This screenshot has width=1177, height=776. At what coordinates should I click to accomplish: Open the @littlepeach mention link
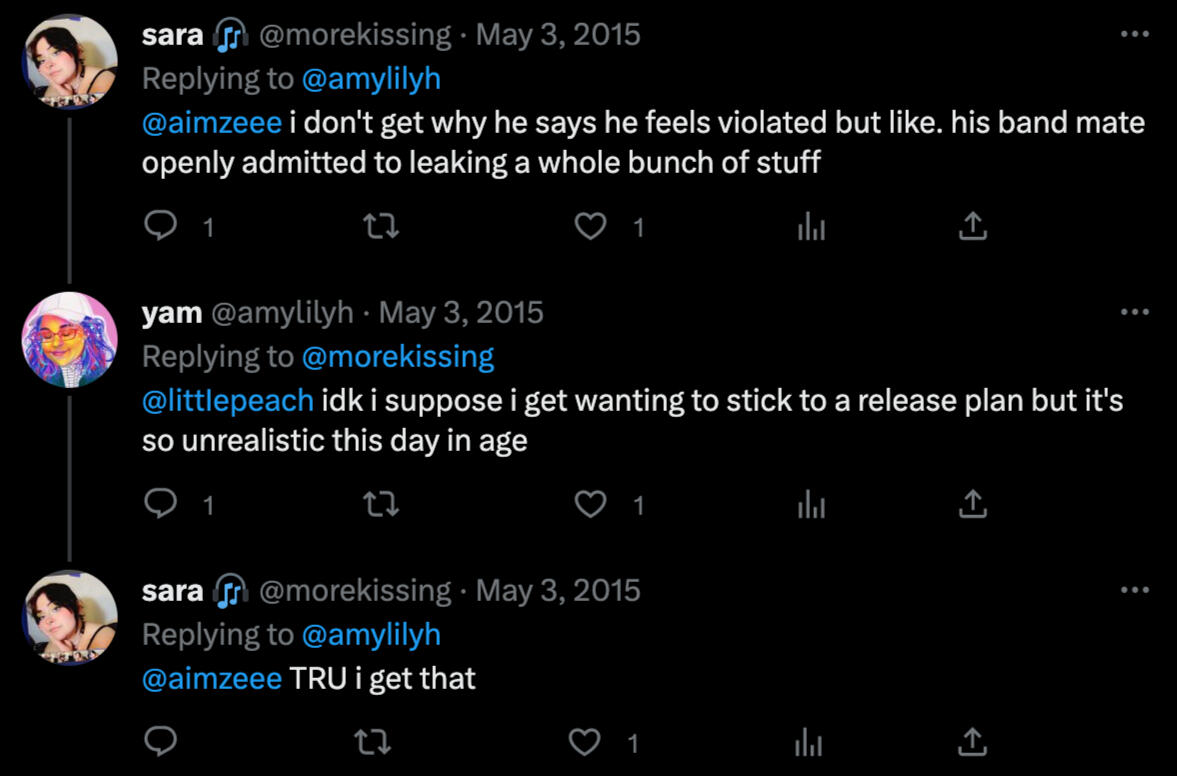tap(228, 401)
